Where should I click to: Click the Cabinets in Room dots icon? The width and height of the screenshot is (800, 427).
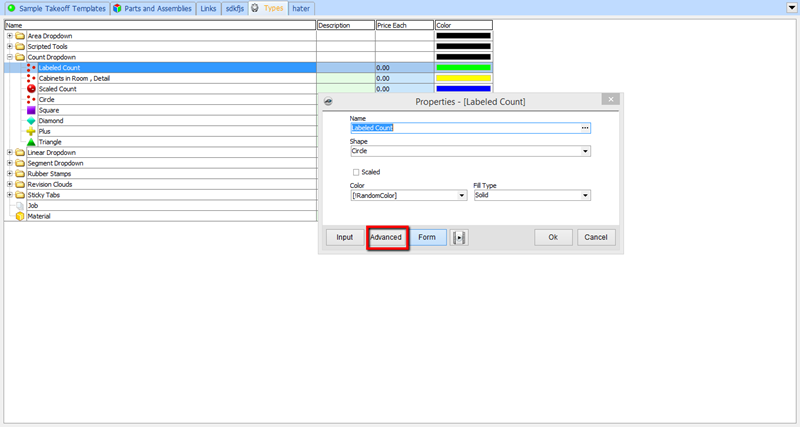[x=31, y=78]
